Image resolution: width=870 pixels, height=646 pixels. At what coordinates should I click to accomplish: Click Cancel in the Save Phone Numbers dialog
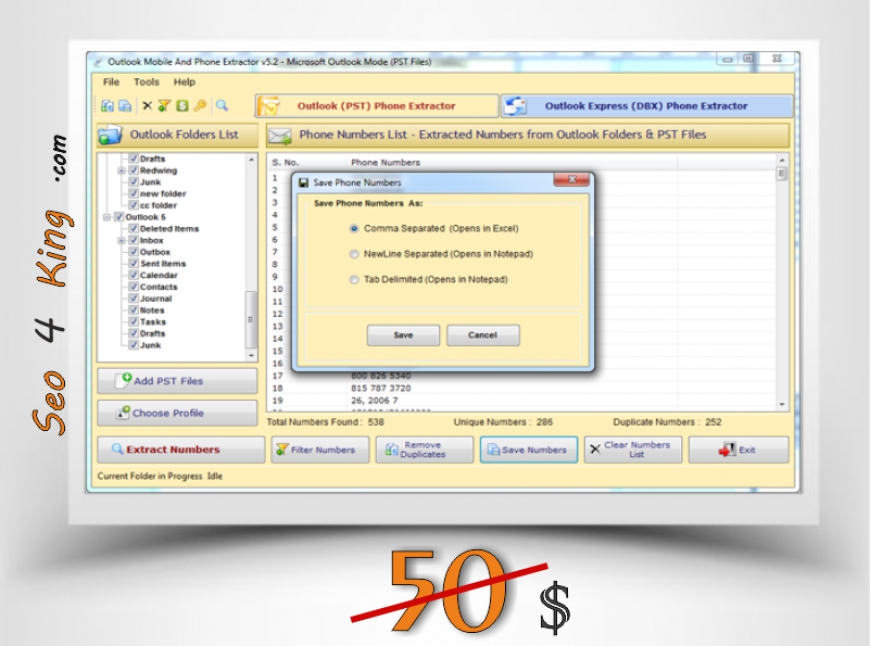tap(483, 335)
